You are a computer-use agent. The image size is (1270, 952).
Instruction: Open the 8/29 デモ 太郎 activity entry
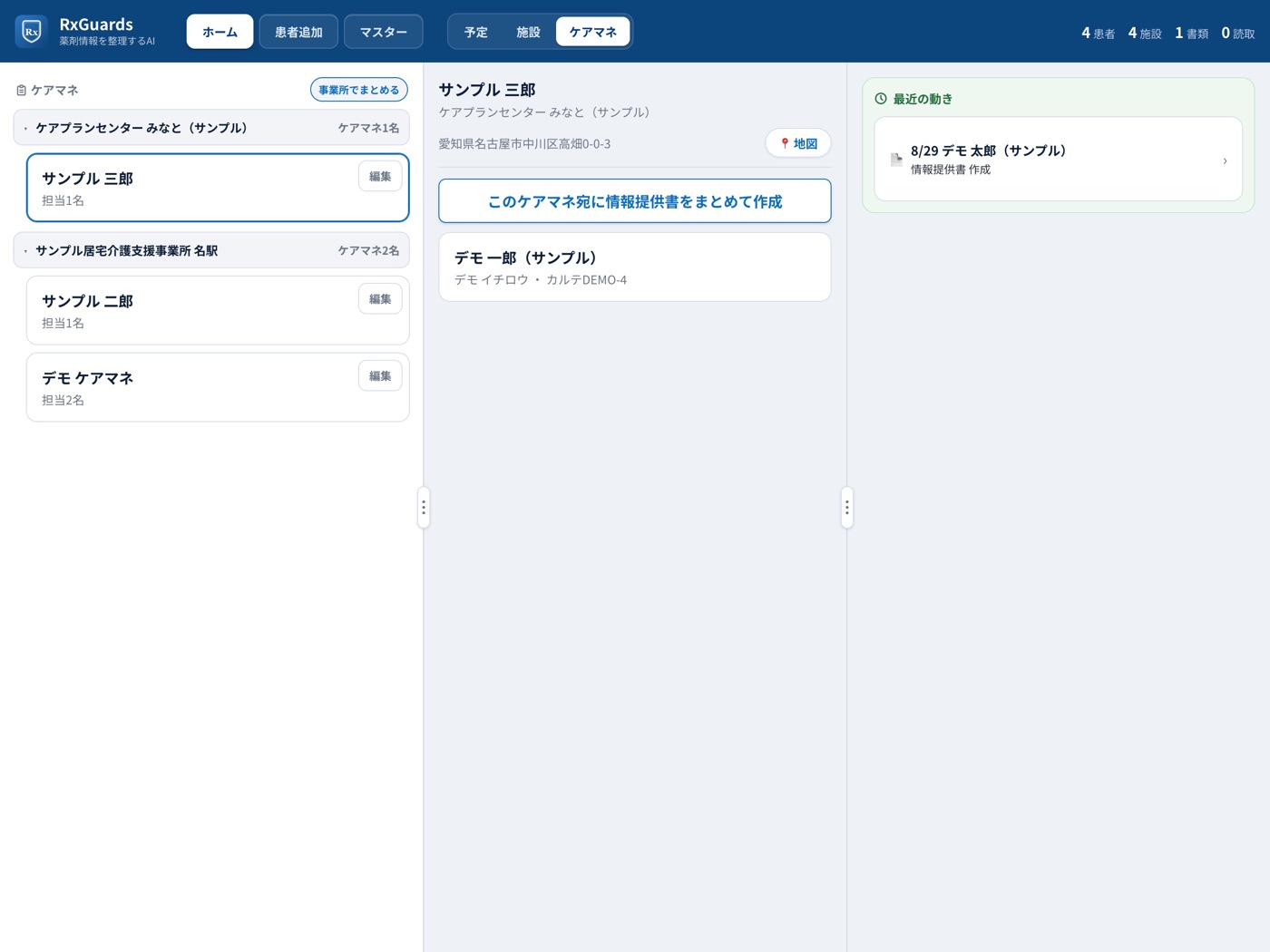[1058, 159]
